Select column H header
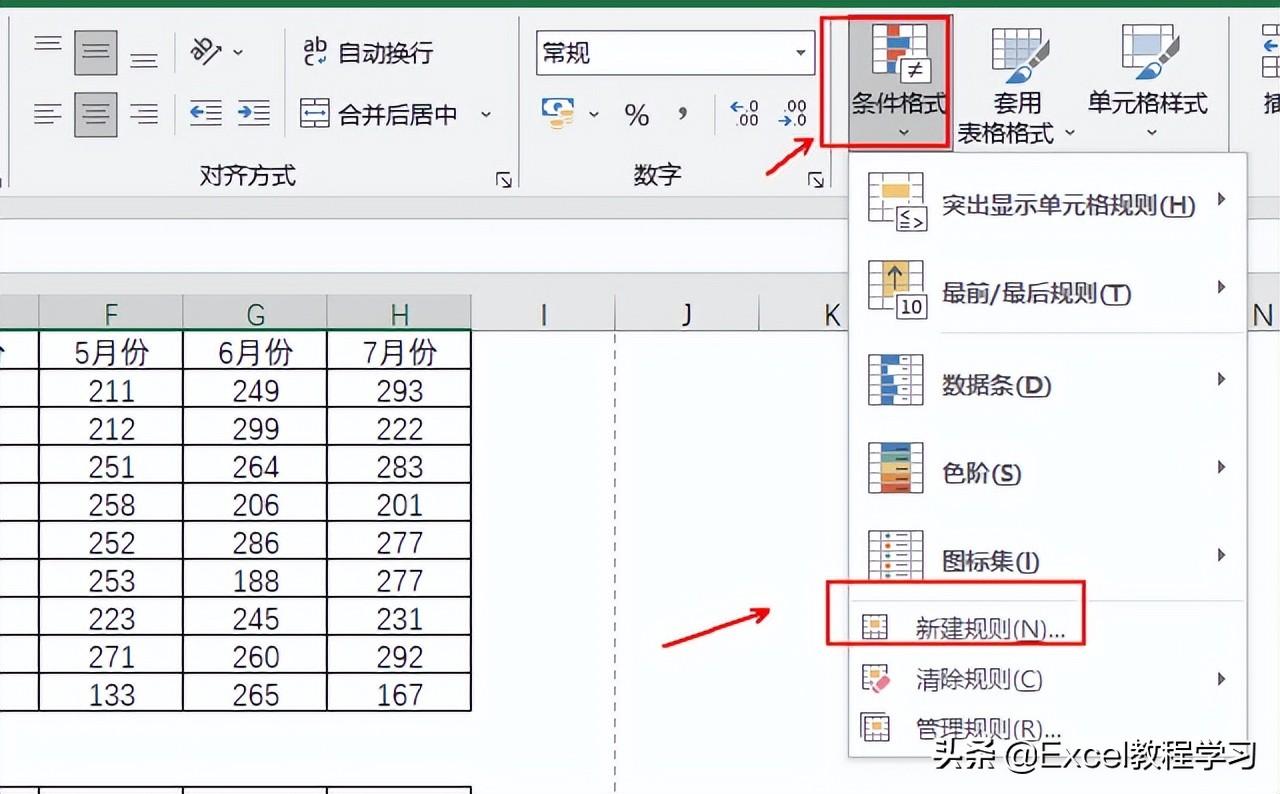 tap(399, 313)
